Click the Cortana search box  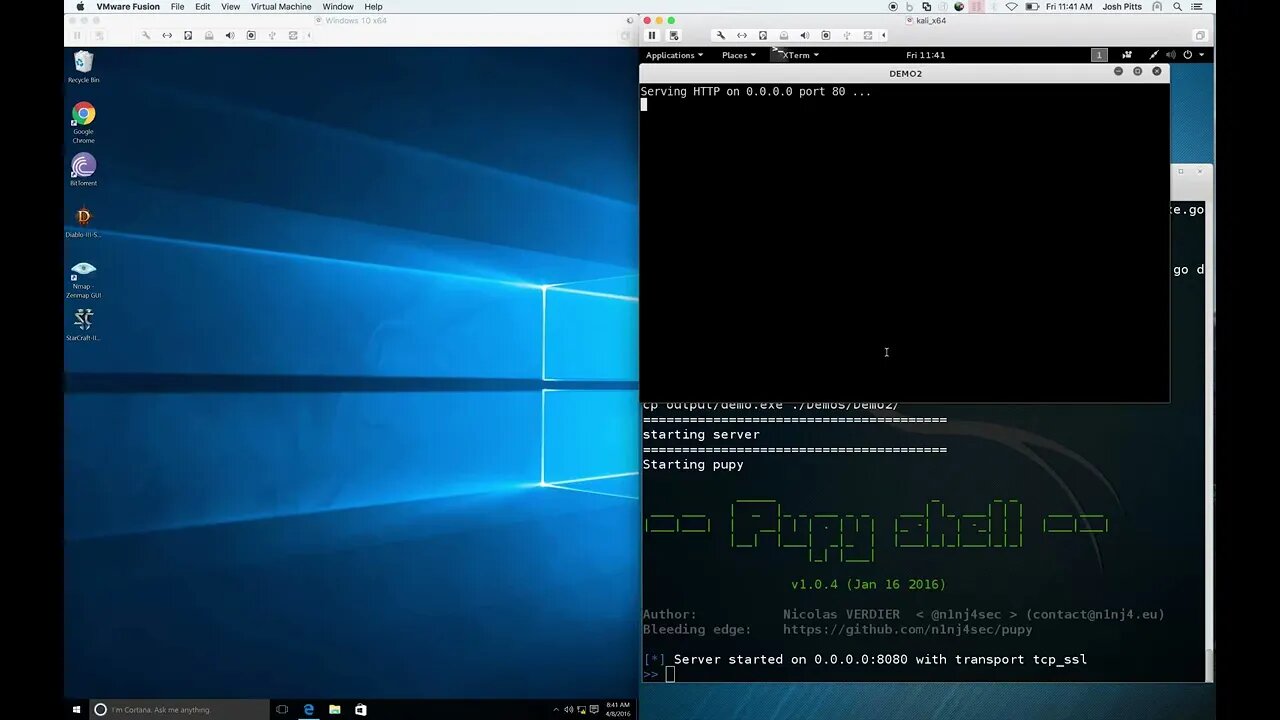click(x=179, y=709)
